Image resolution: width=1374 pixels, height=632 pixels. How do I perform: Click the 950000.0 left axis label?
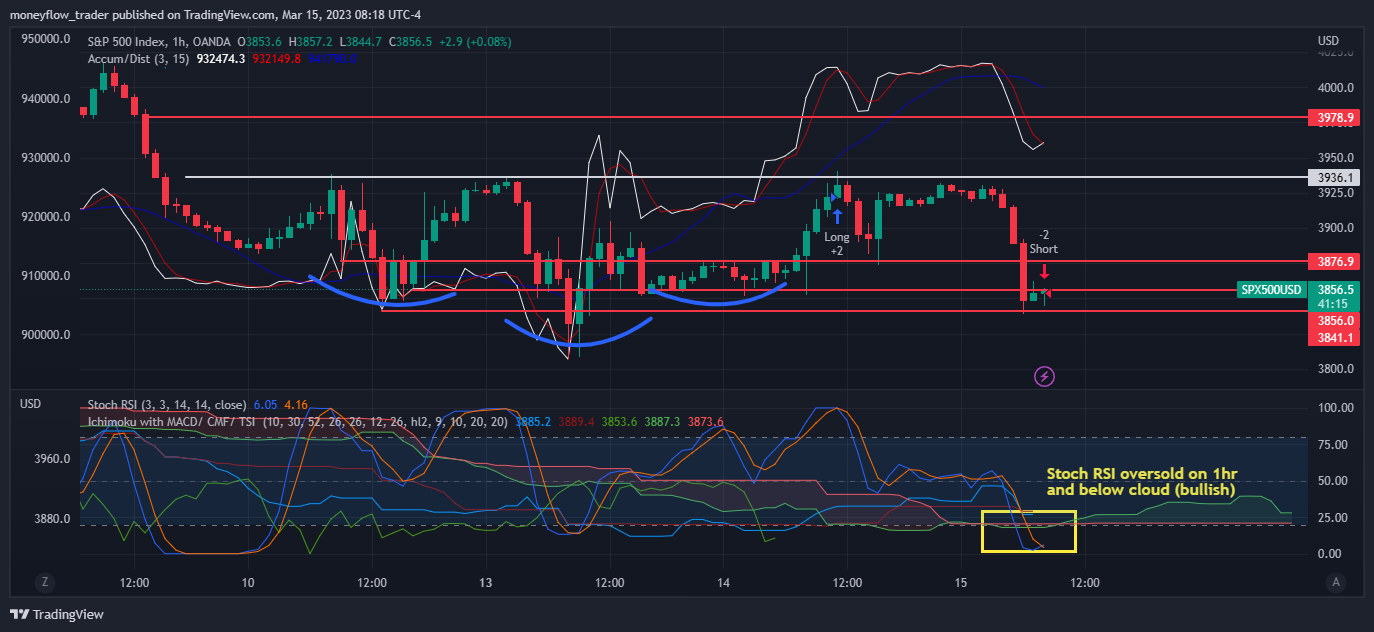[x=45, y=40]
